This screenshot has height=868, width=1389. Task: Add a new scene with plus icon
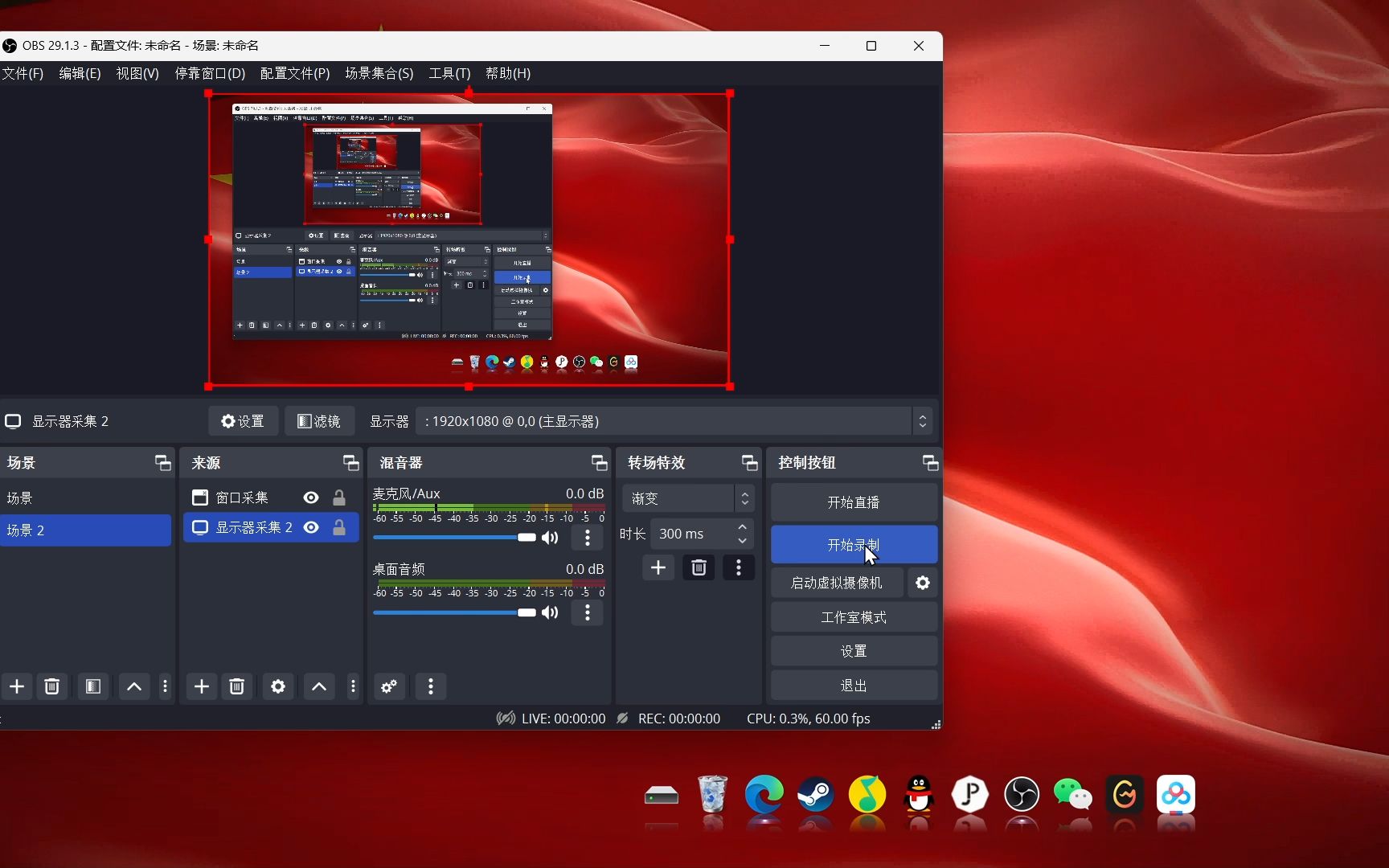17,686
